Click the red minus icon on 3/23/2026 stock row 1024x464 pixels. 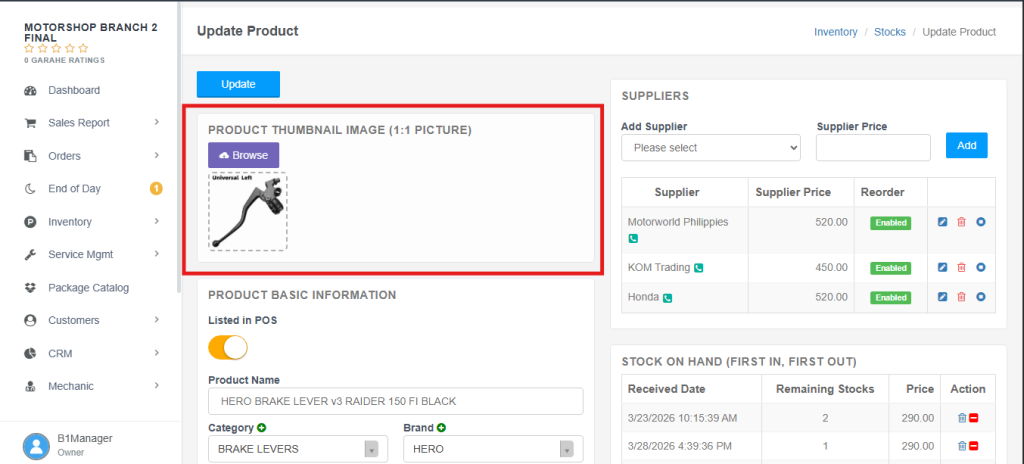point(974,418)
